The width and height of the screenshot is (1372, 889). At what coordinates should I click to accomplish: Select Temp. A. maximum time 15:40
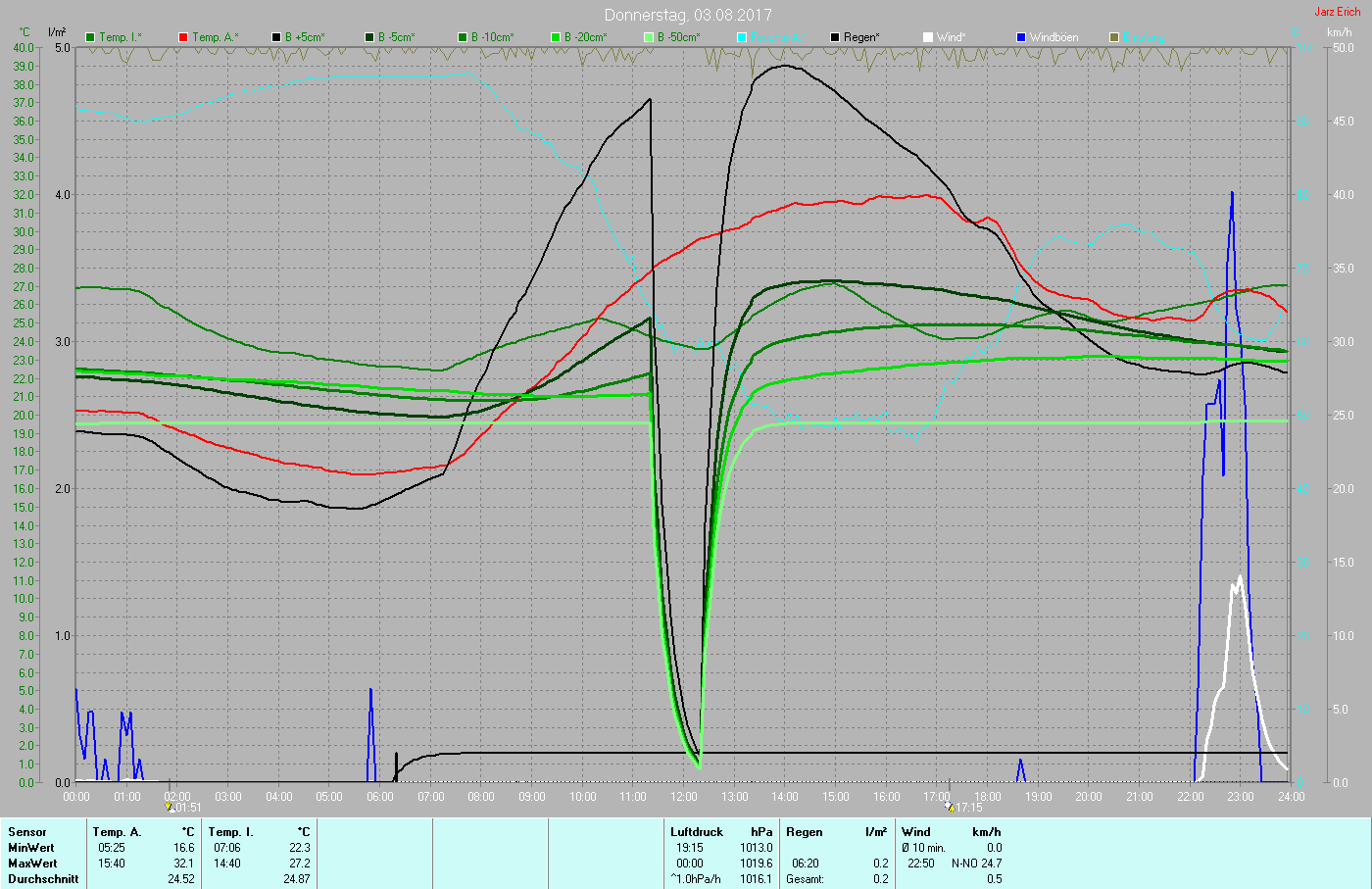tap(112, 864)
